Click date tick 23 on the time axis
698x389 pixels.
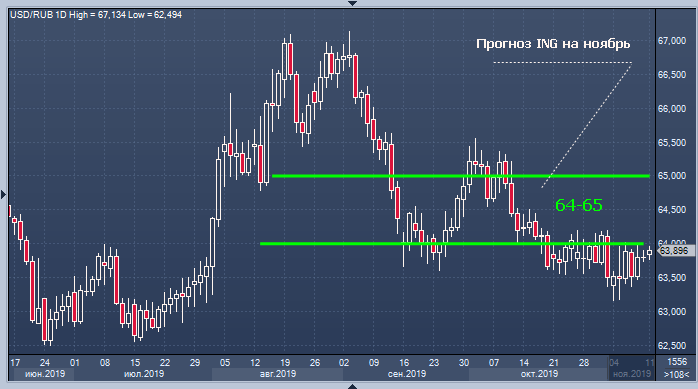[434, 363]
